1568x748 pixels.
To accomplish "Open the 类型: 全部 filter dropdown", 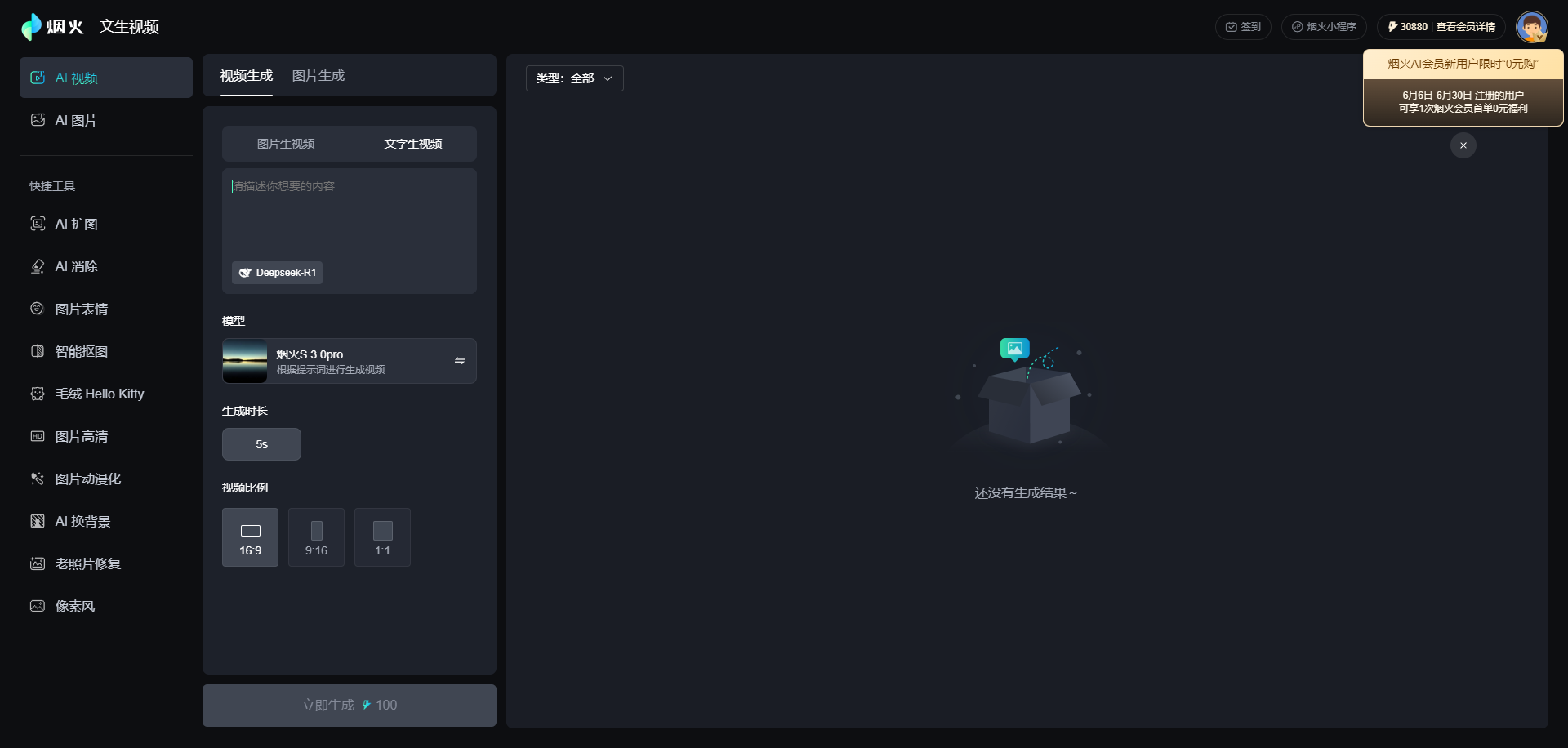I will tap(575, 78).
